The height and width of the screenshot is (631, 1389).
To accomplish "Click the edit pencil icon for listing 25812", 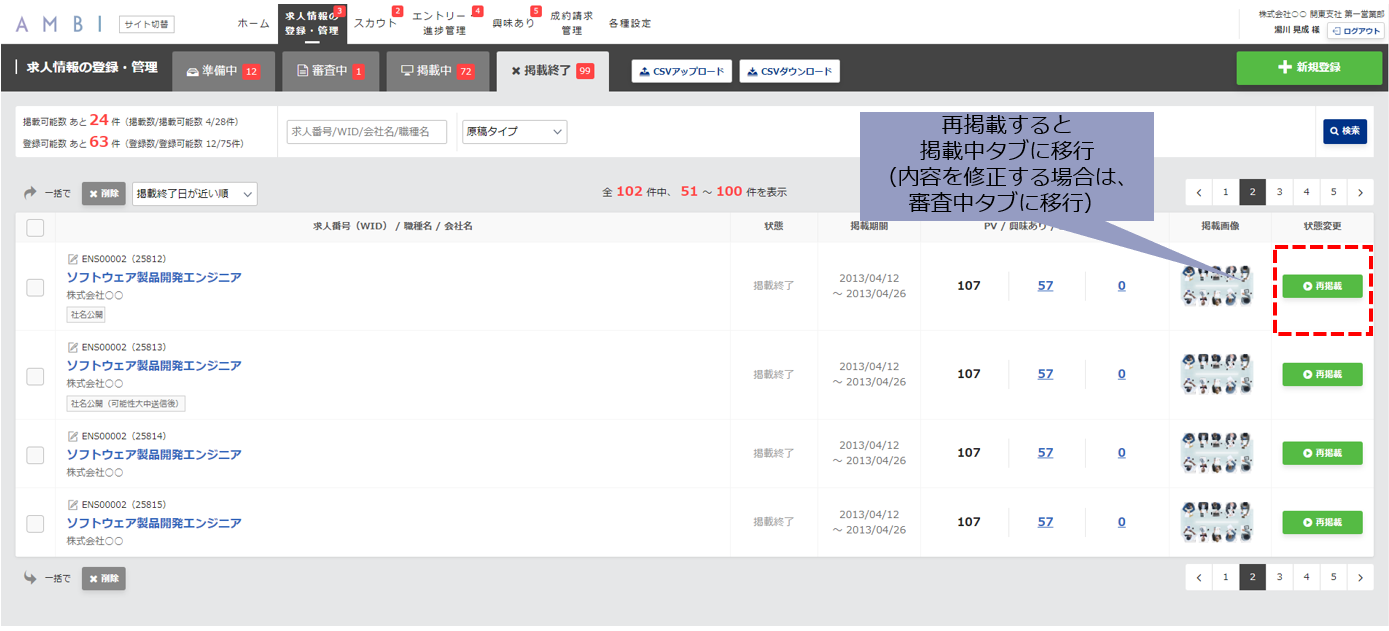I will pyautogui.click(x=72, y=259).
